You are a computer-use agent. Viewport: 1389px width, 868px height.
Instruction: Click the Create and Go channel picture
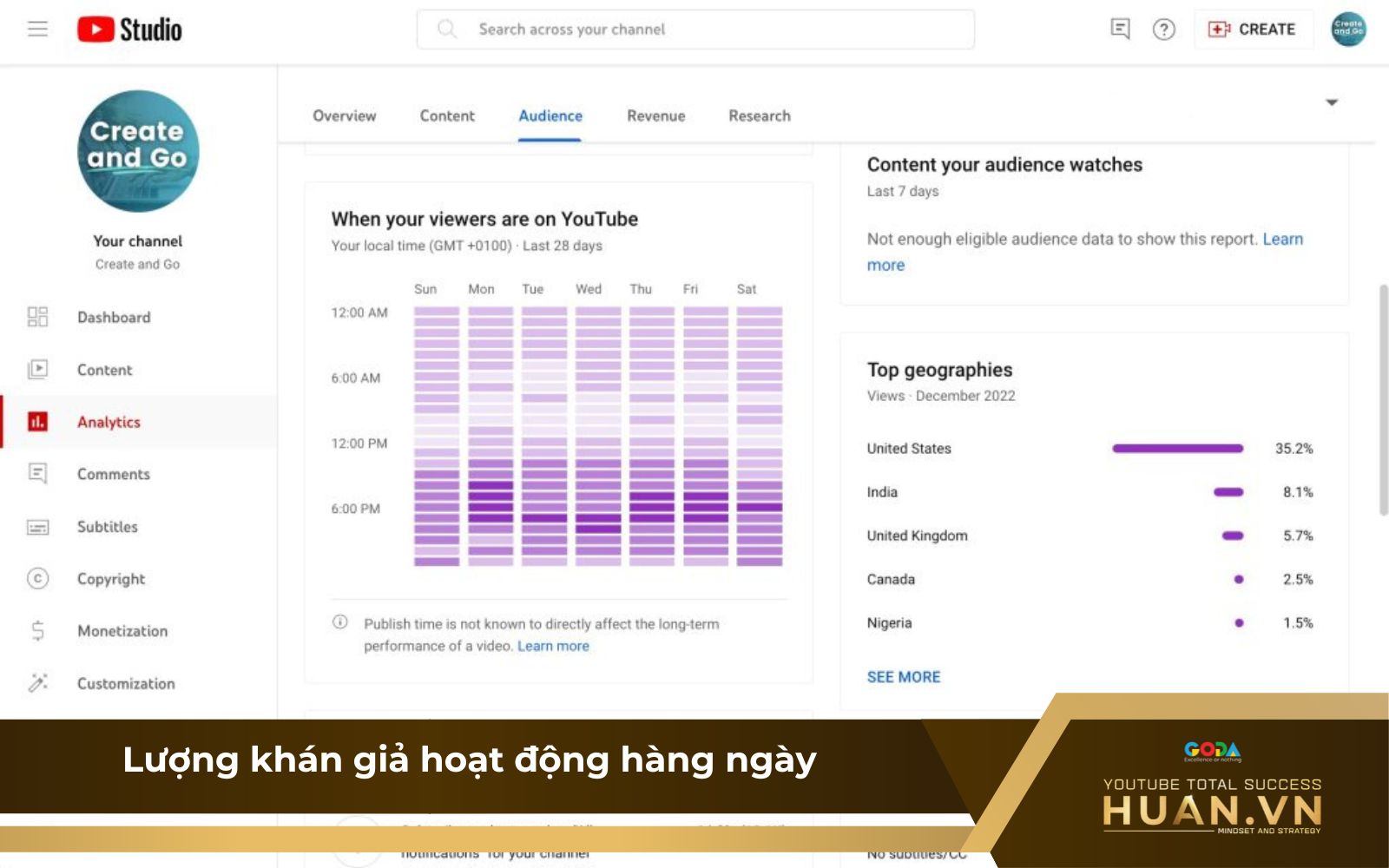click(x=138, y=151)
